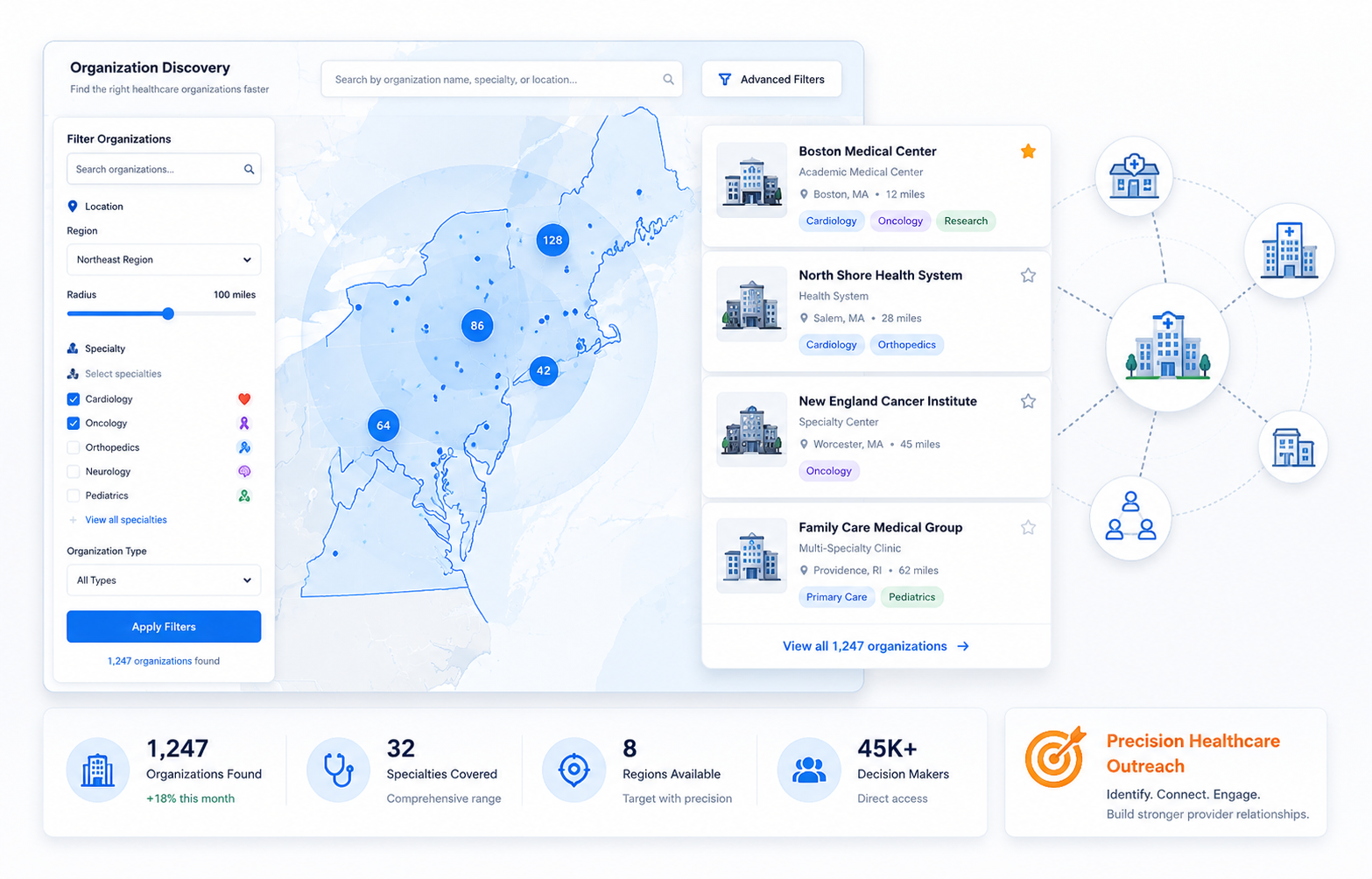Click View all specialties link
The width and height of the screenshot is (1372, 879).
[126, 520]
